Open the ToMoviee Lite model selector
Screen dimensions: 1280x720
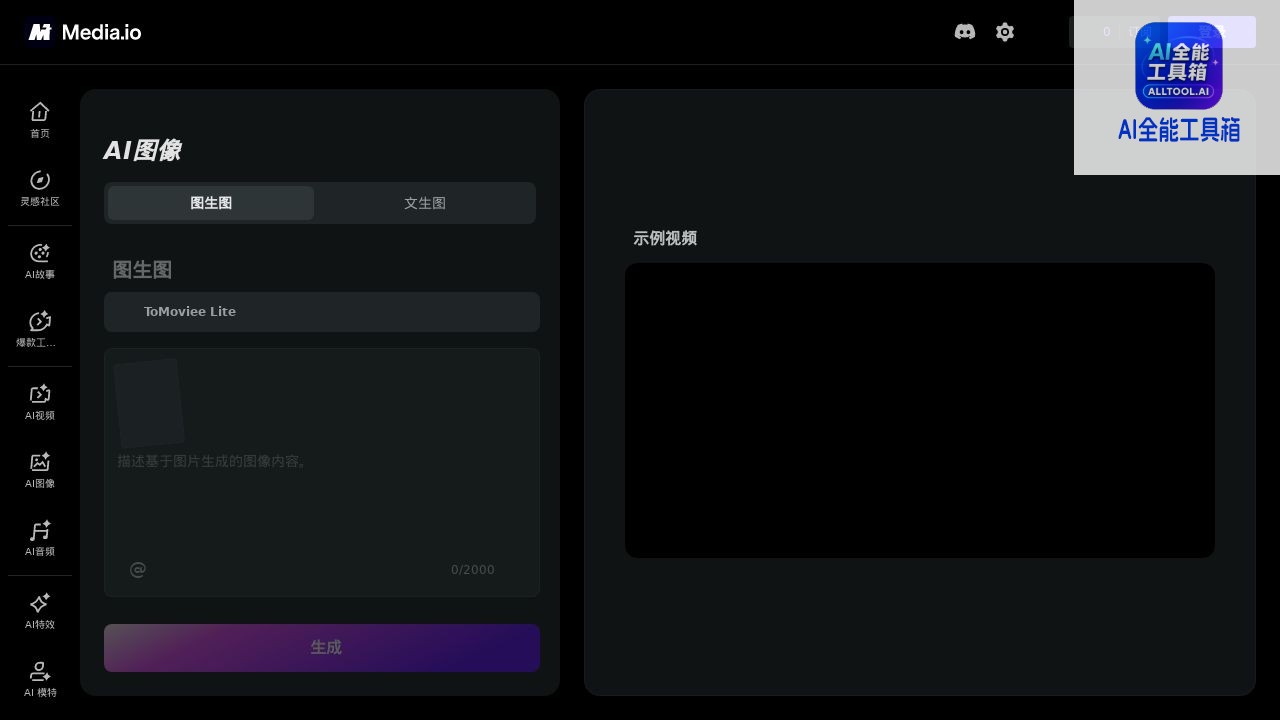[x=322, y=312]
